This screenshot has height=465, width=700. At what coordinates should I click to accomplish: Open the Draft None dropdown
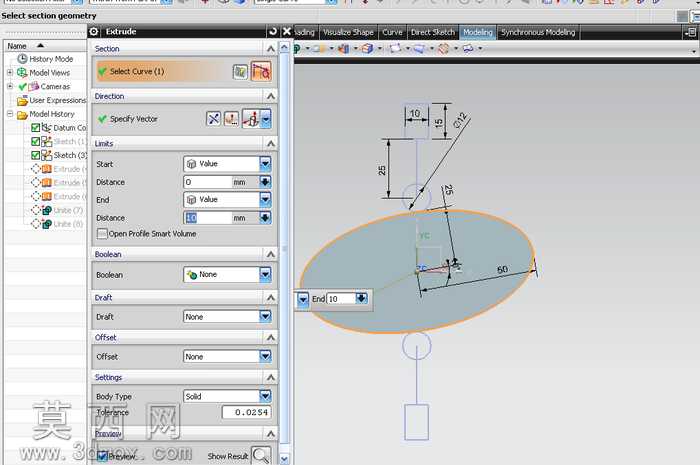265,316
